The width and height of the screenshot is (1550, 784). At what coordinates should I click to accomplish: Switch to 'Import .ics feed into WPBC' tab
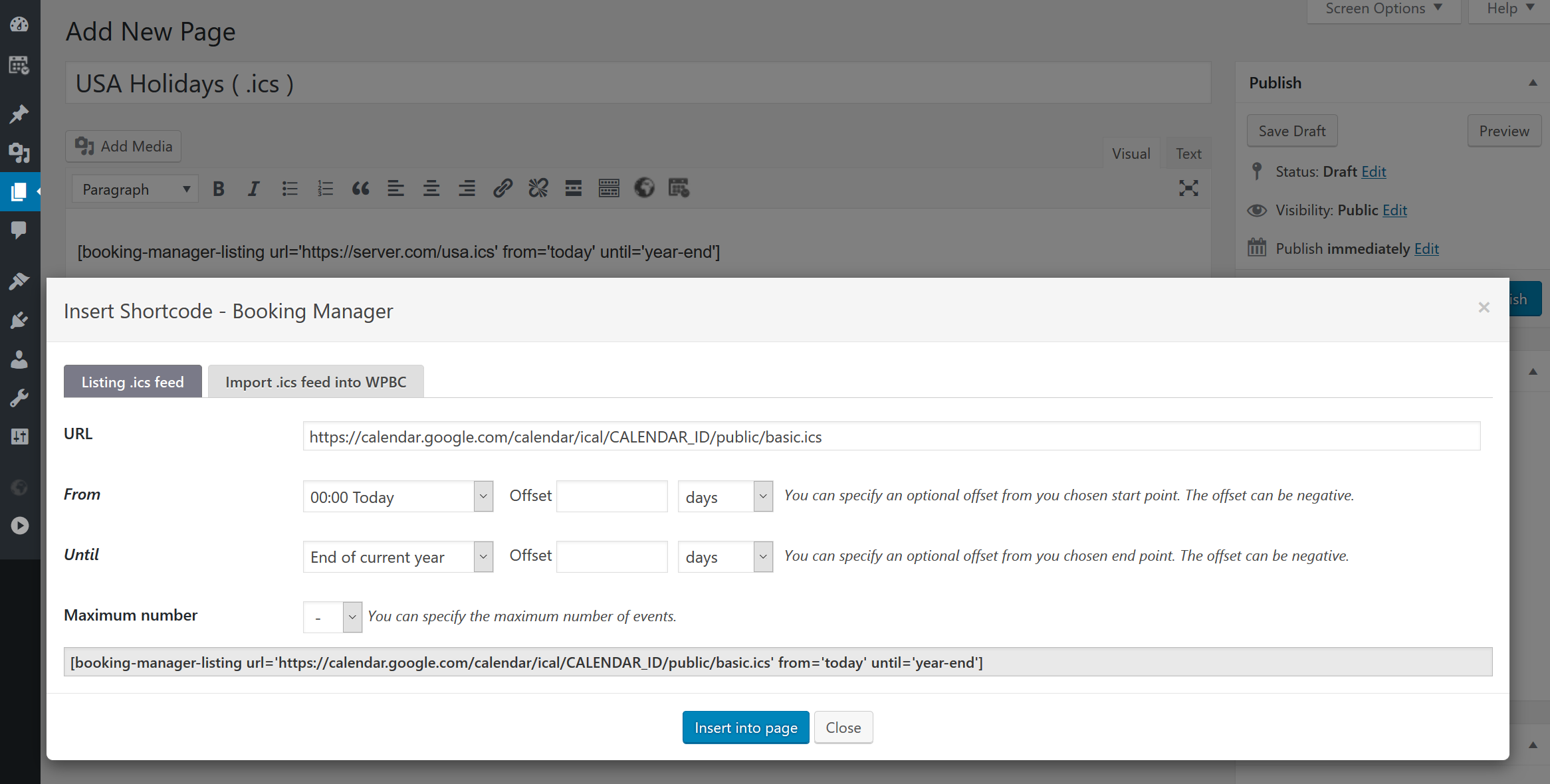point(316,382)
